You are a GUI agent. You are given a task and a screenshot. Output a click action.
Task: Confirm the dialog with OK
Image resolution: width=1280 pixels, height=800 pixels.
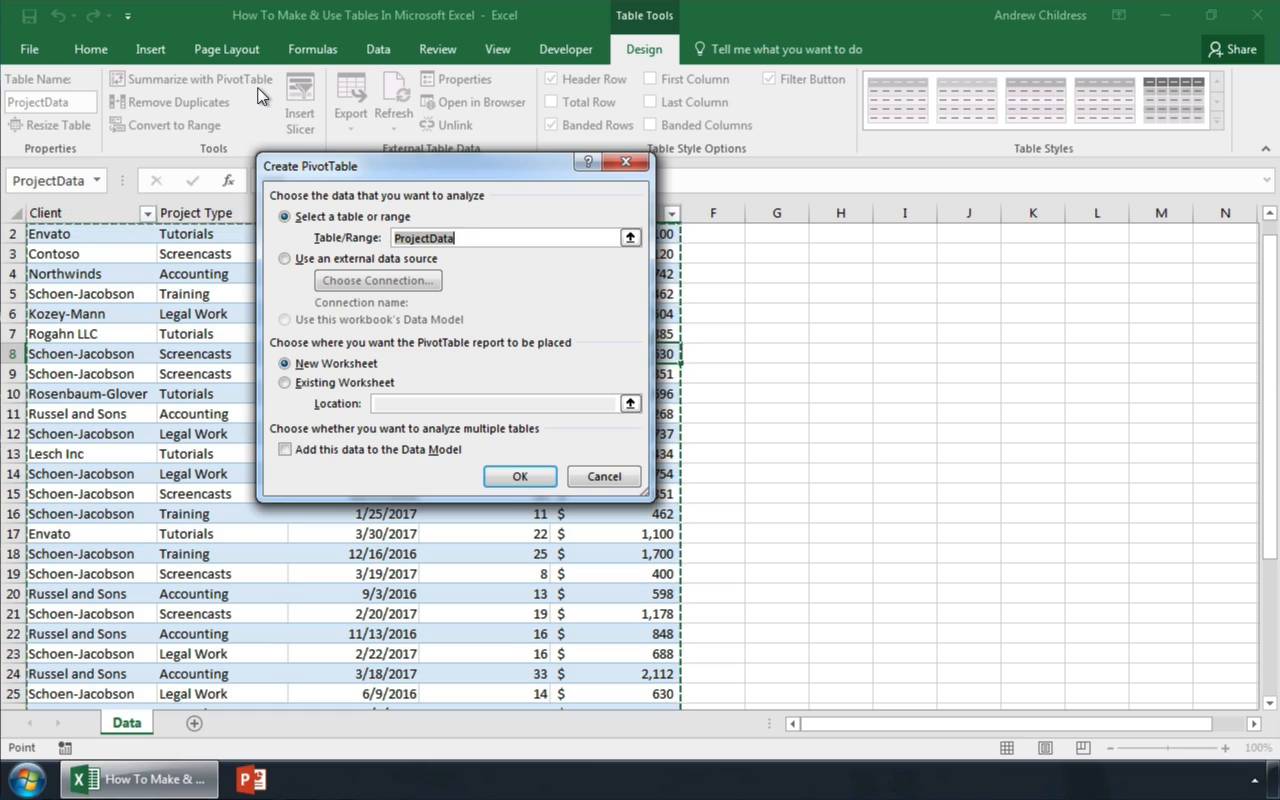click(520, 477)
